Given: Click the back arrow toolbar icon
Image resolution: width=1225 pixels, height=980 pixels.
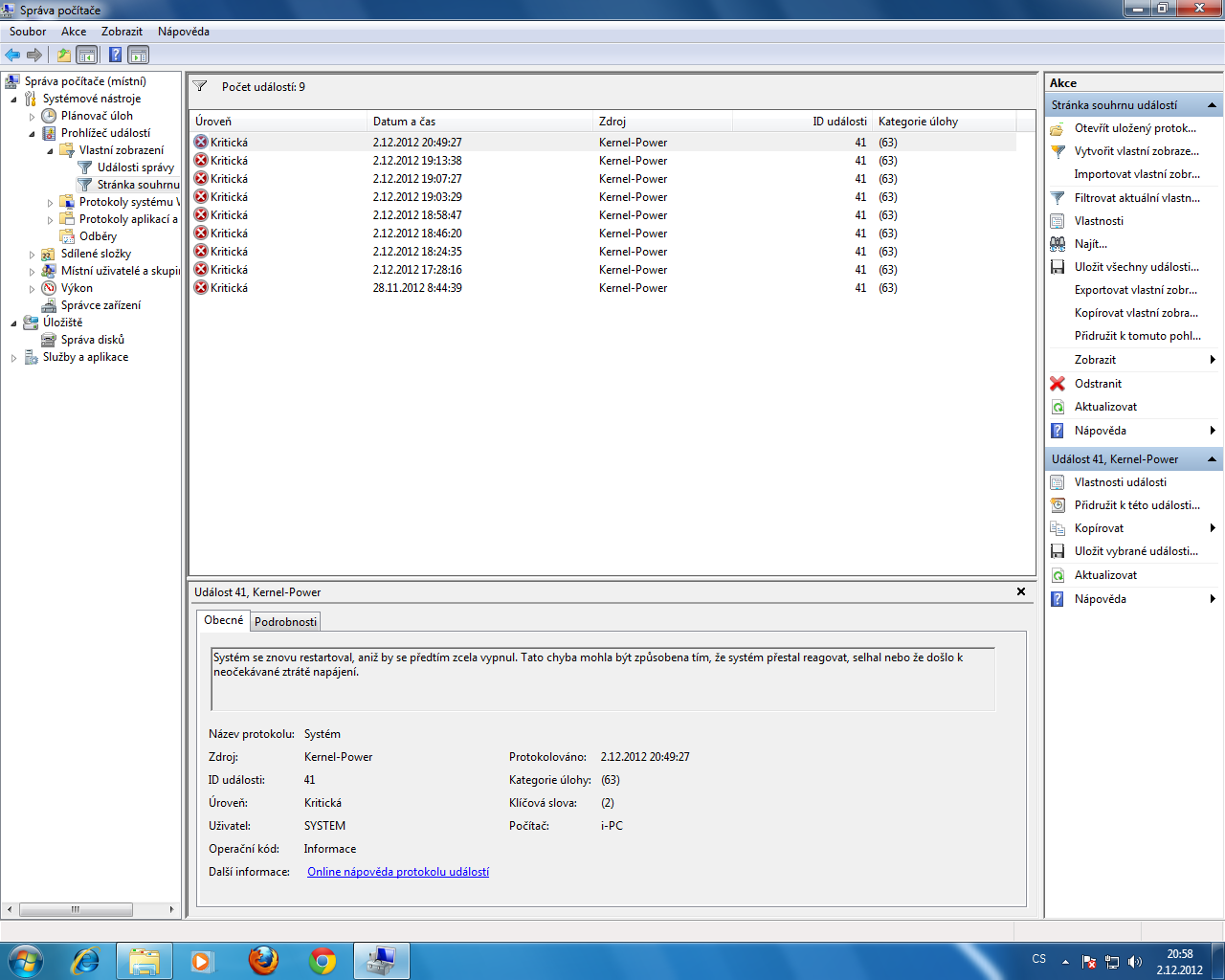Looking at the screenshot, I should [x=12, y=55].
